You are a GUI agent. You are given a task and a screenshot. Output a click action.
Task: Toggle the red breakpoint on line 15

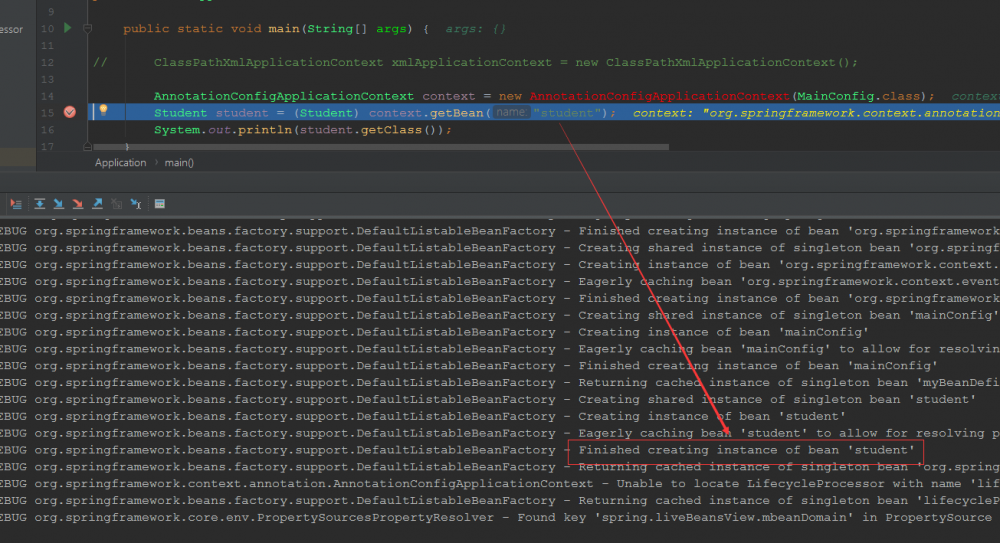pyautogui.click(x=70, y=112)
